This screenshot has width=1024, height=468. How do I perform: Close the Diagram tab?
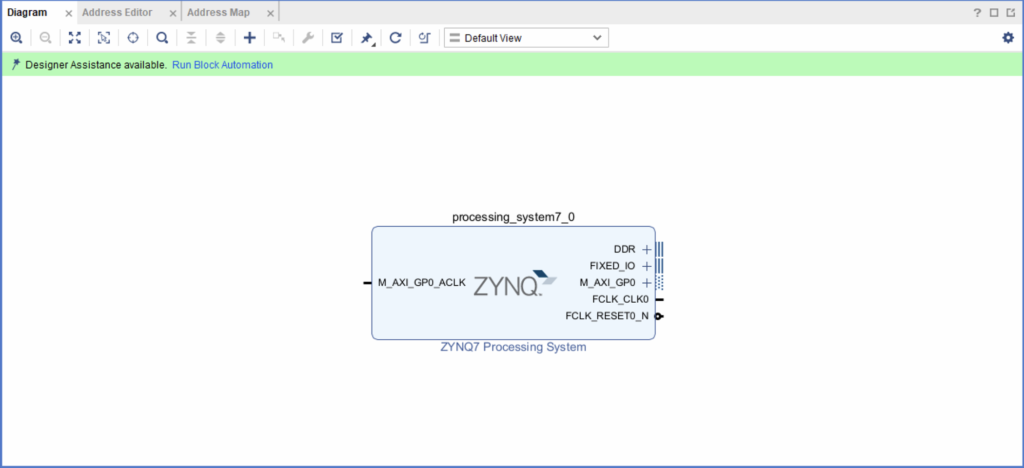[68, 13]
